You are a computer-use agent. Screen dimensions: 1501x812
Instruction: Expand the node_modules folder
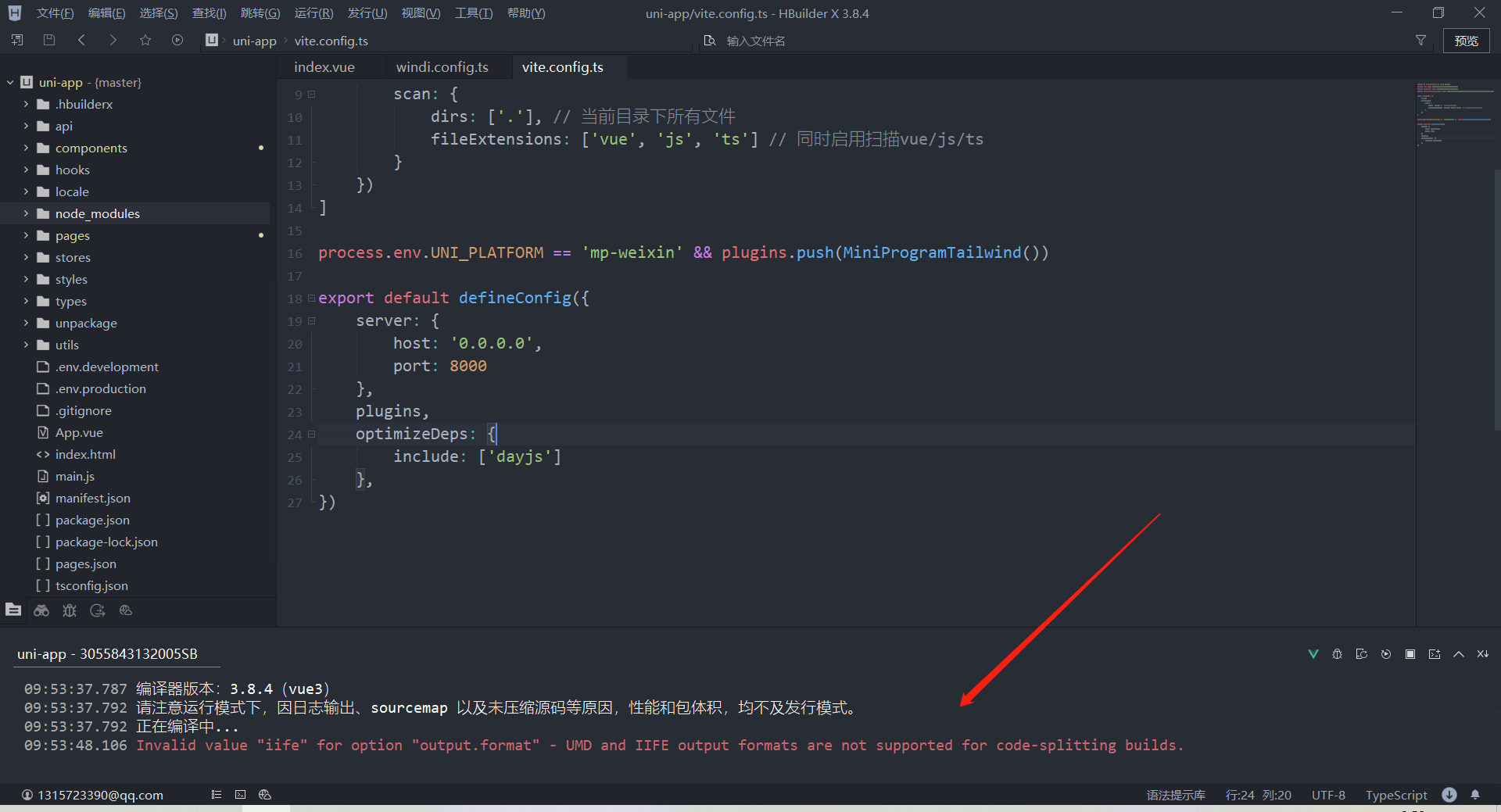tap(26, 213)
